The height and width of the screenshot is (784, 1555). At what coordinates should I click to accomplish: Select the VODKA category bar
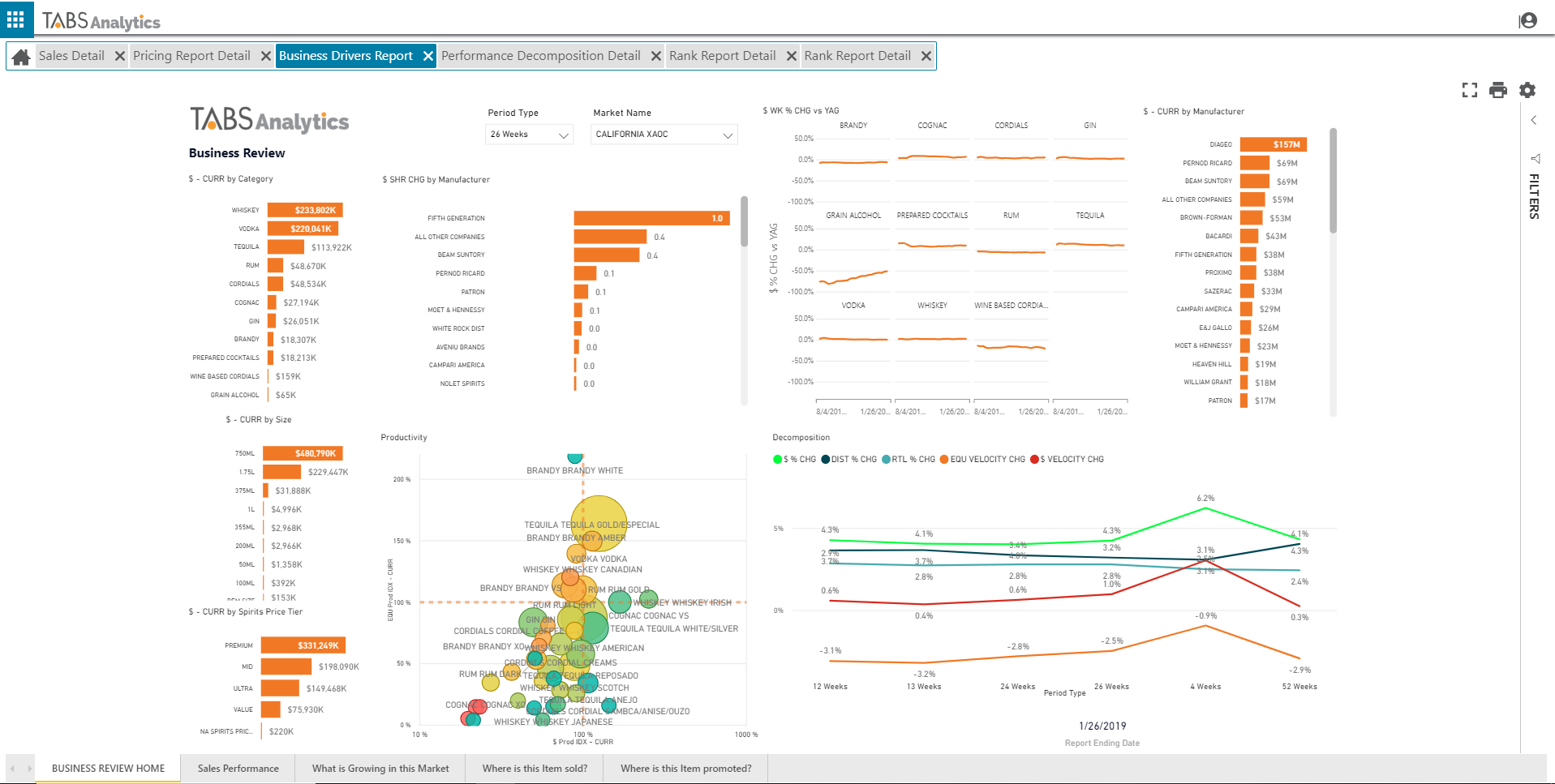303,229
